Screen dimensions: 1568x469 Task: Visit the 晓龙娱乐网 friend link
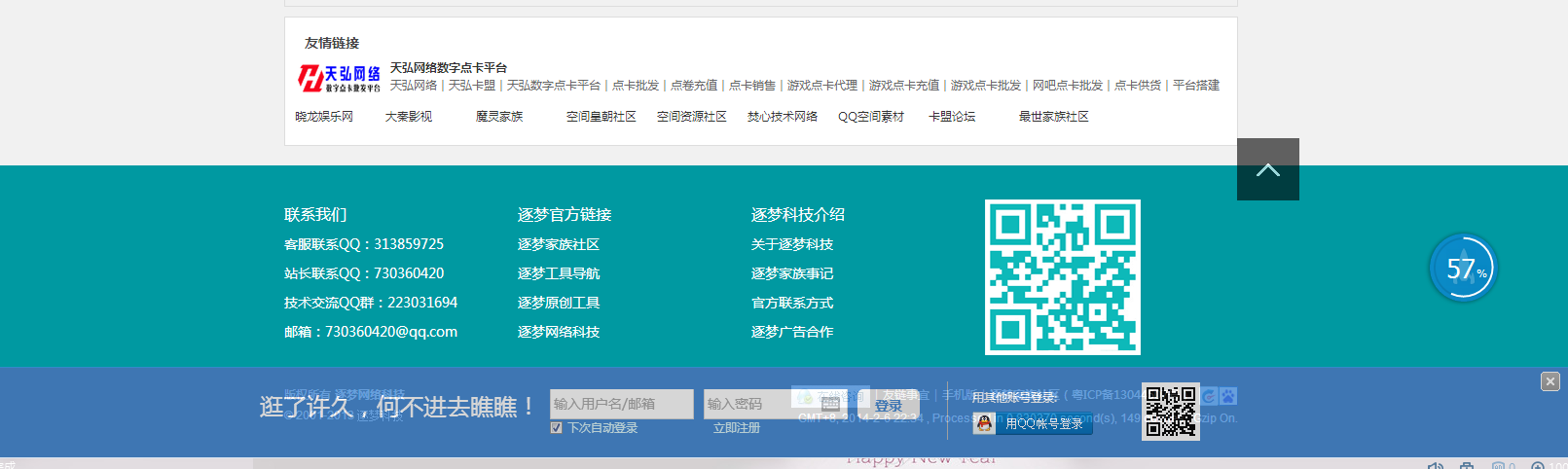click(324, 117)
